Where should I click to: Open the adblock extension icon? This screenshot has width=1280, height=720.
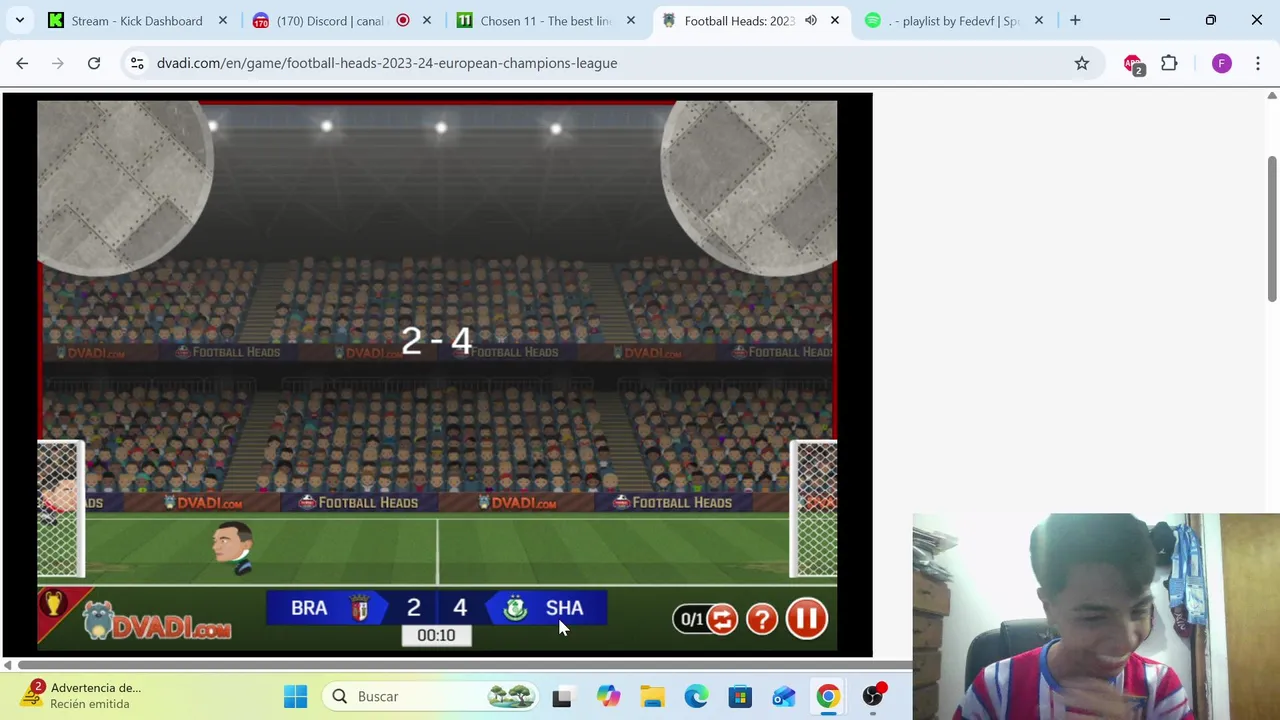(x=1133, y=64)
